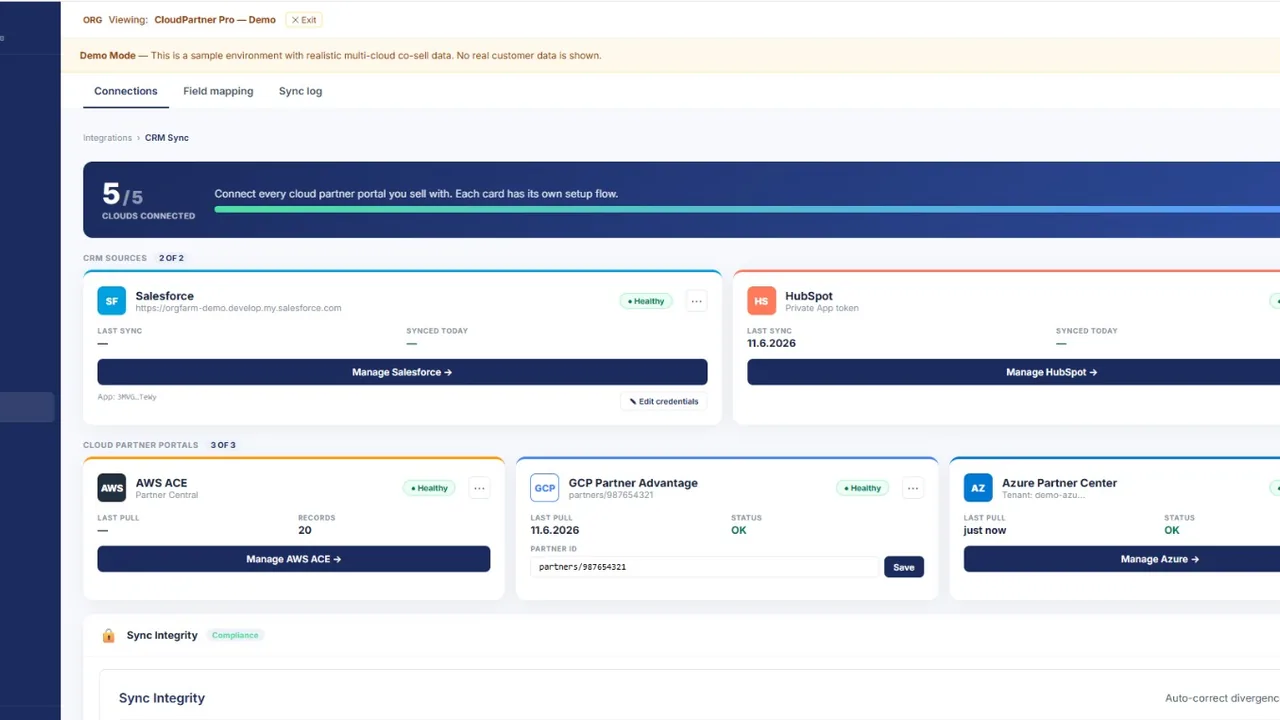Open the GCP Partner Advantage options menu
The image size is (1280, 720).
pos(913,488)
